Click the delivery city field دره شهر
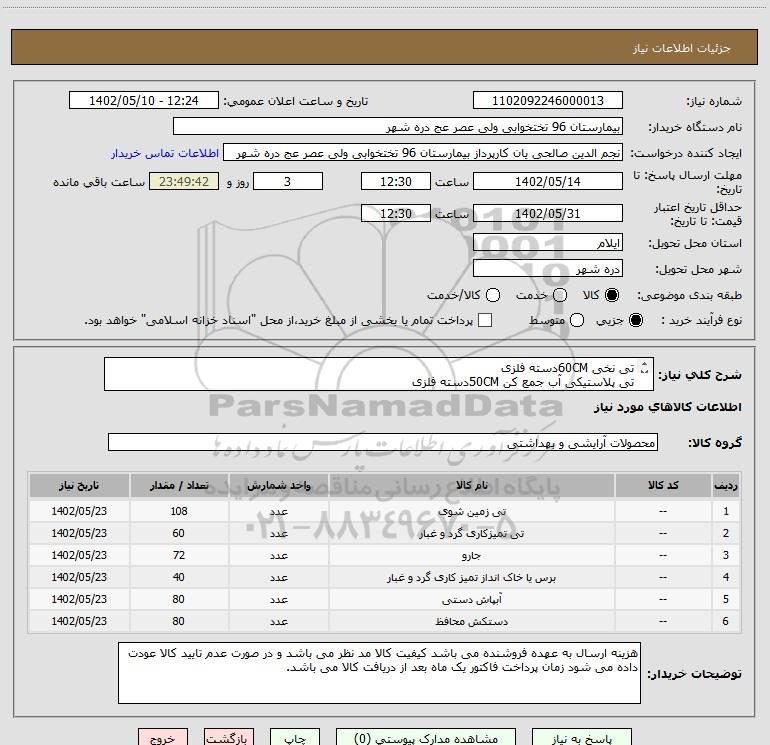 (548, 269)
